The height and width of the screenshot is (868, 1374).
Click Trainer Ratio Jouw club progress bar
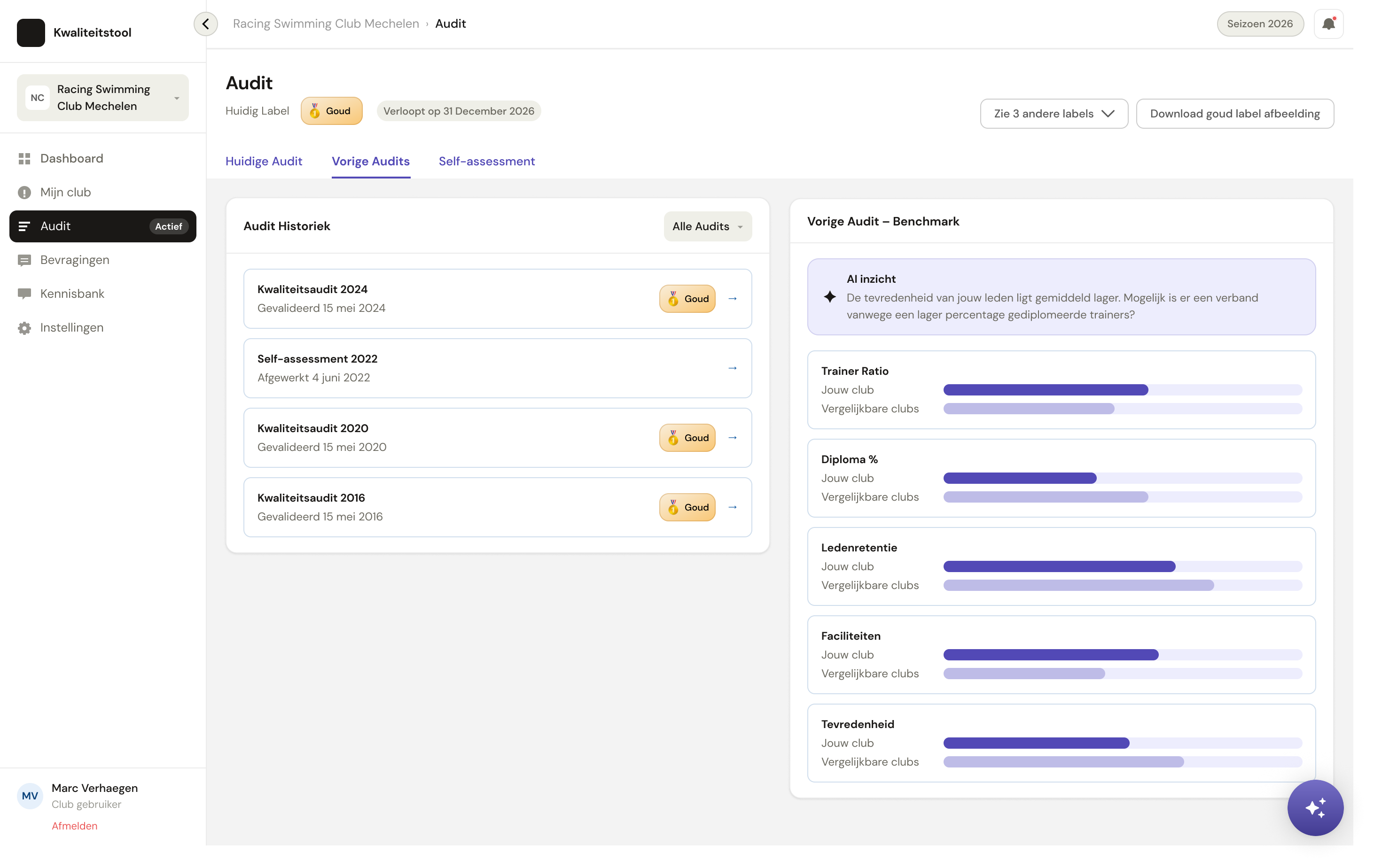1122,389
